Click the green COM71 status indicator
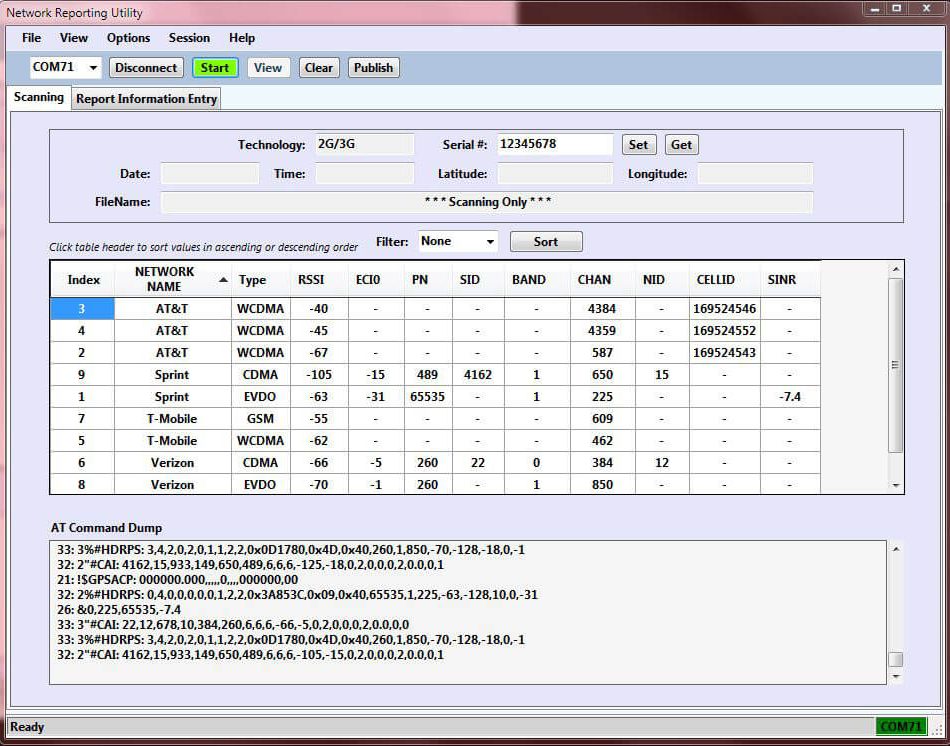This screenshot has width=950, height=746. 900,727
